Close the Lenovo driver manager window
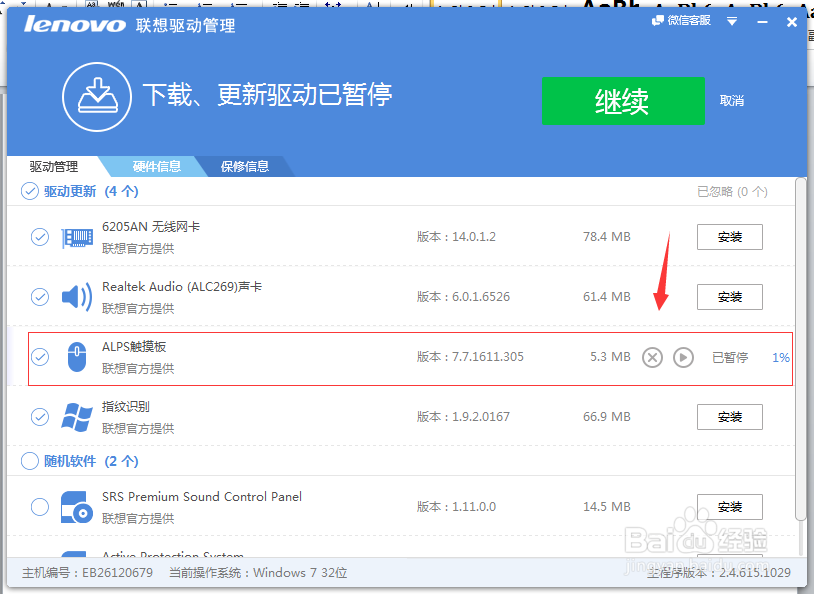The height and width of the screenshot is (594, 814). coord(792,22)
